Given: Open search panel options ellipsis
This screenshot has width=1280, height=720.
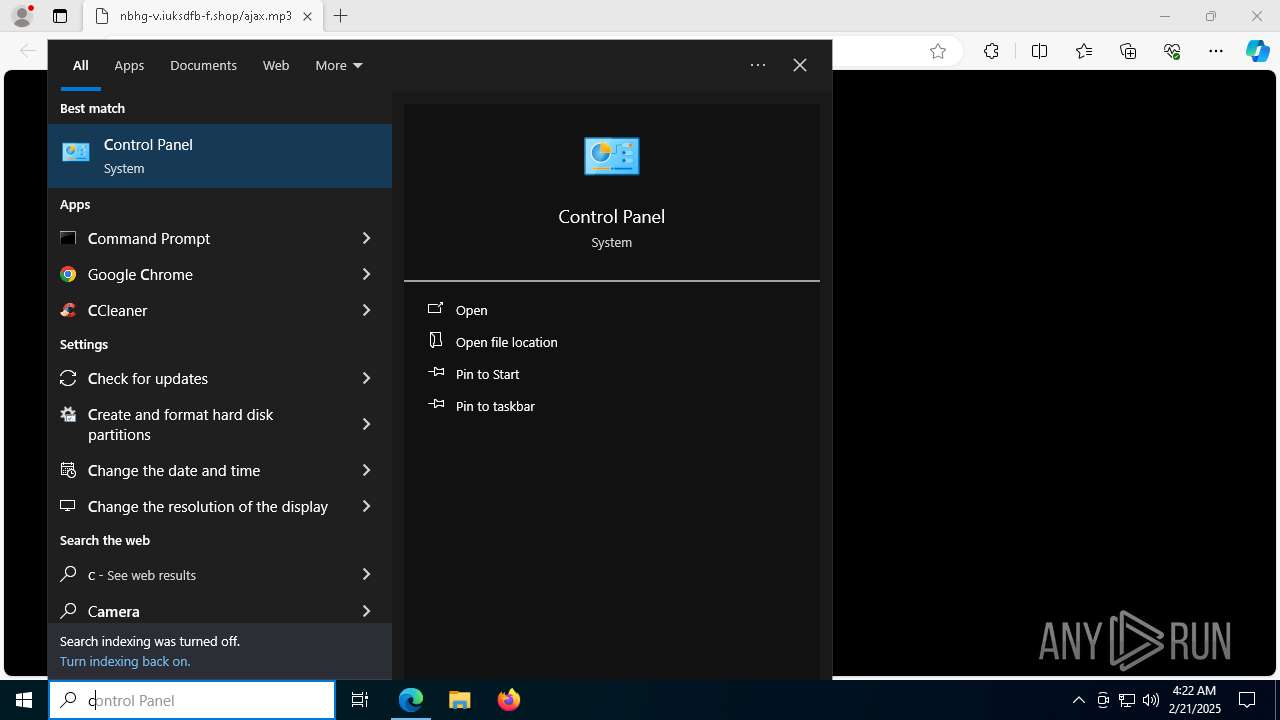Looking at the screenshot, I should tap(758, 65).
